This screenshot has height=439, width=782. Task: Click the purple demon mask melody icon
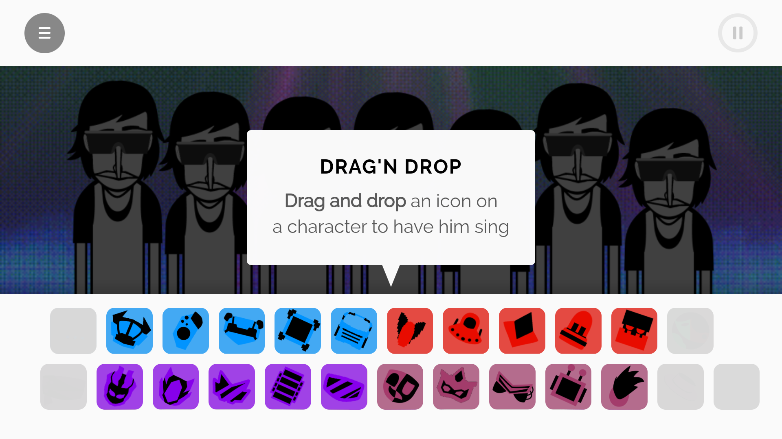point(120,387)
